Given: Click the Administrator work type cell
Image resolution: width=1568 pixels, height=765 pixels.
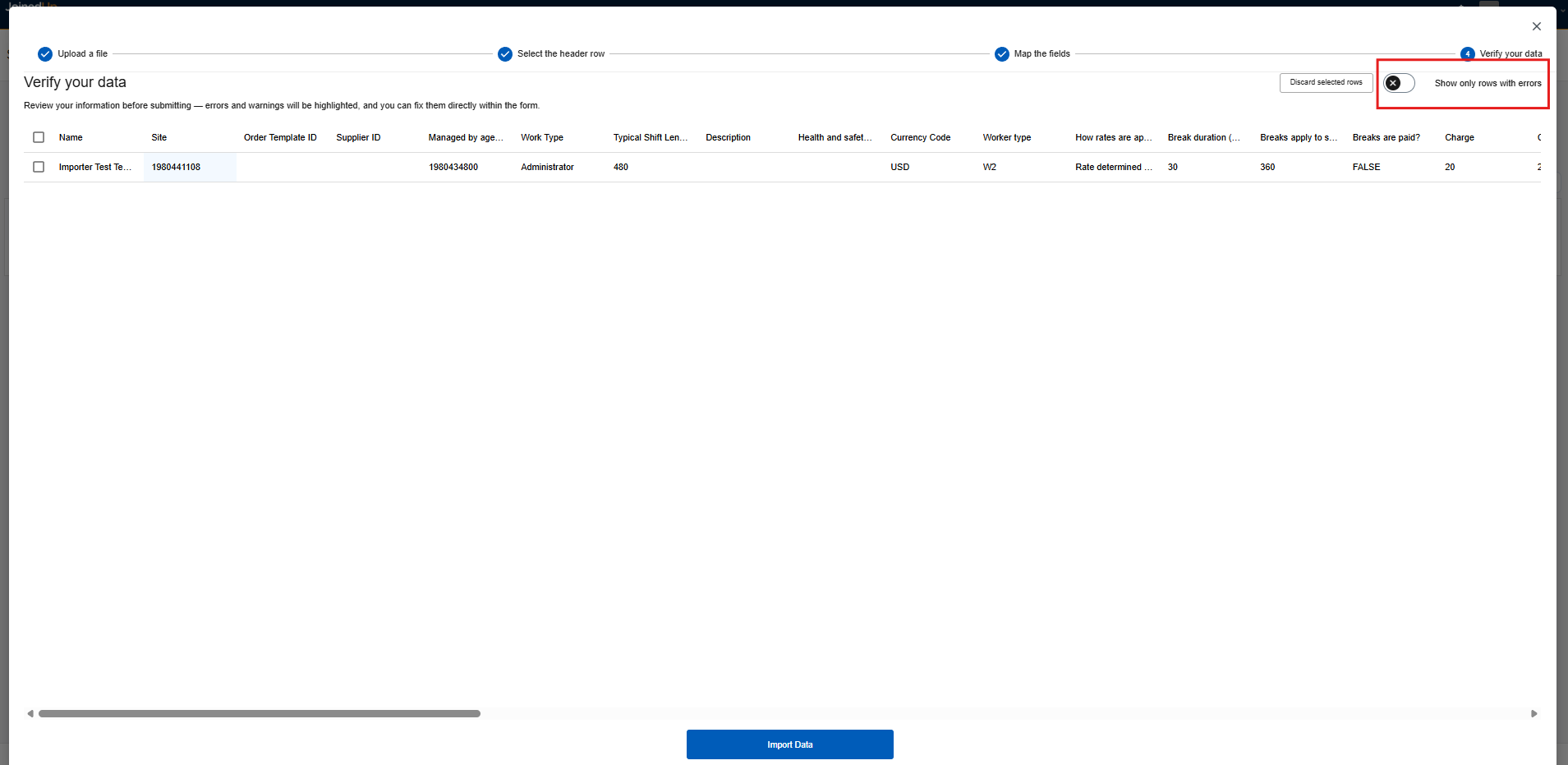Looking at the screenshot, I should (x=547, y=167).
